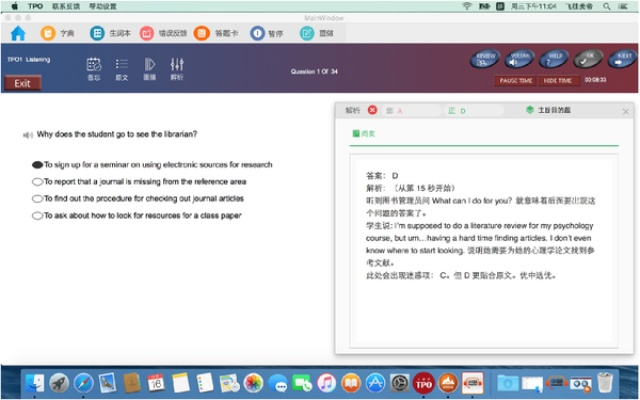This screenshot has width=640, height=400.
Task: Open FaceTime from the Dock
Action: tap(302, 383)
